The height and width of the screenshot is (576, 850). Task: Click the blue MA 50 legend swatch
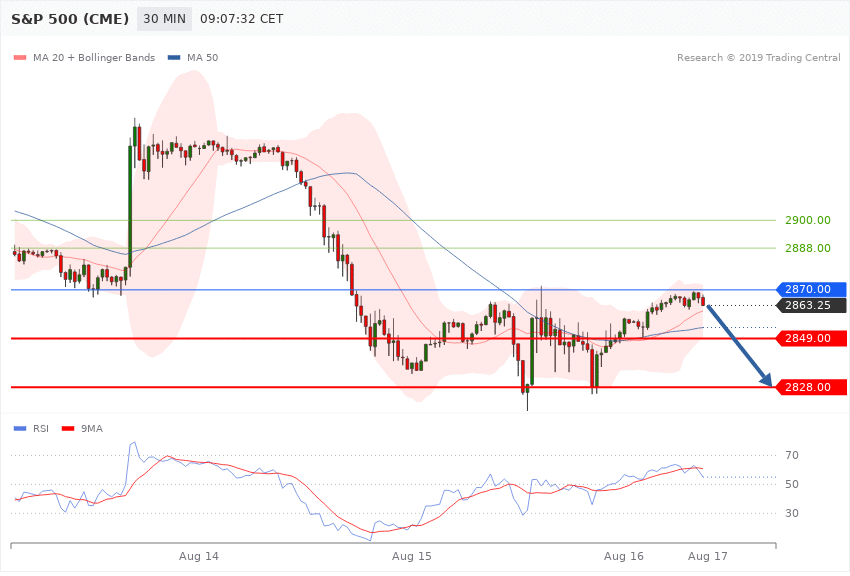(174, 58)
